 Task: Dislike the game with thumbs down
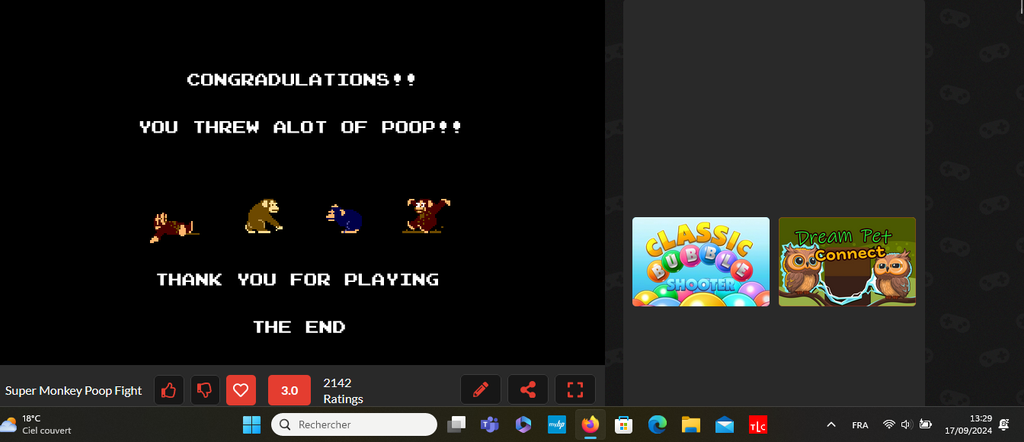point(205,390)
